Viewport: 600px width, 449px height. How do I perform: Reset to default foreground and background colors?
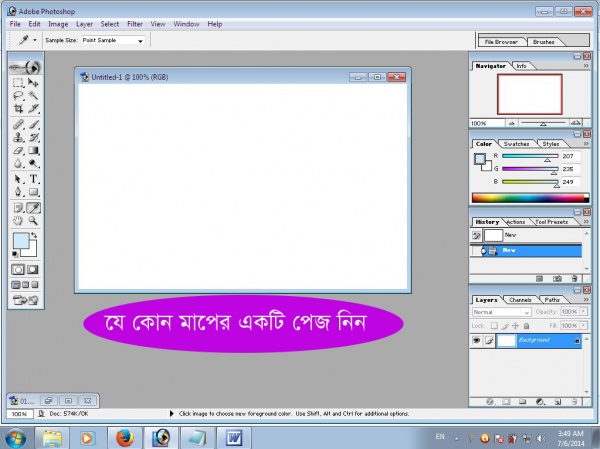pos(15,254)
